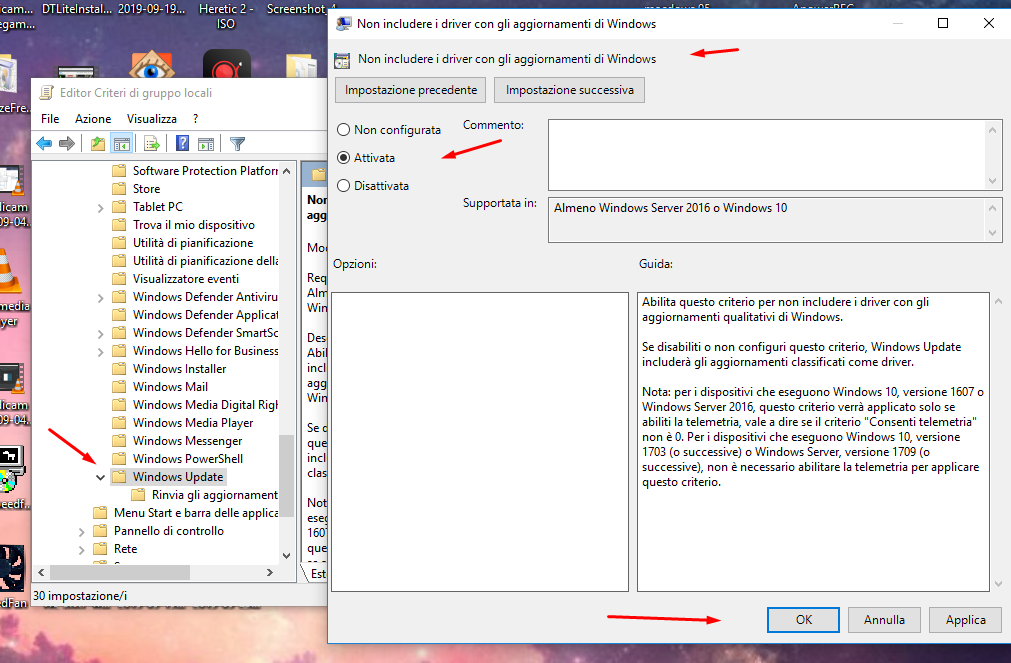This screenshot has height=663, width=1011.
Task: Open the Azione menu
Action: point(93,119)
